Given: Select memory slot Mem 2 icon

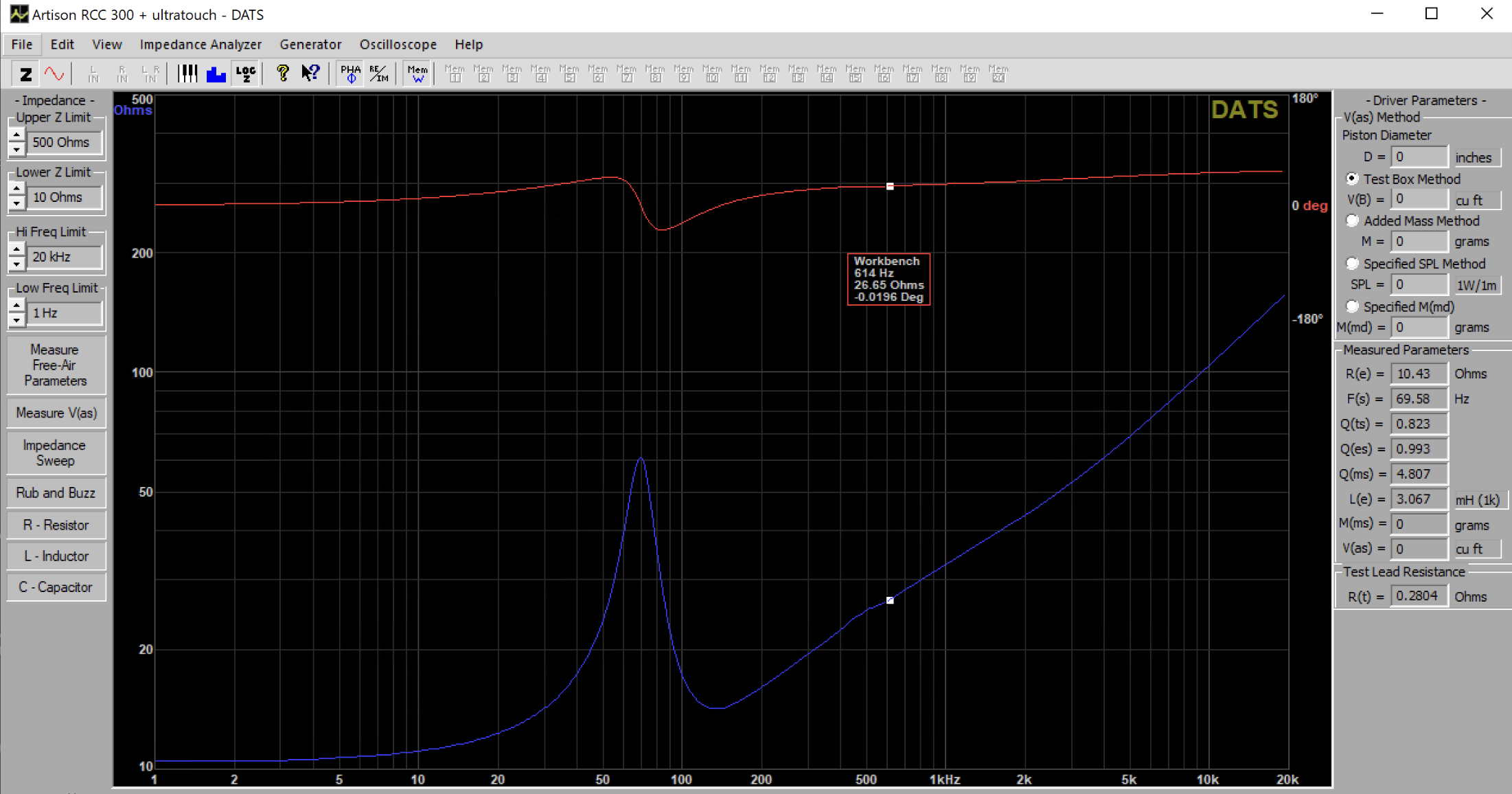Looking at the screenshot, I should pos(483,73).
